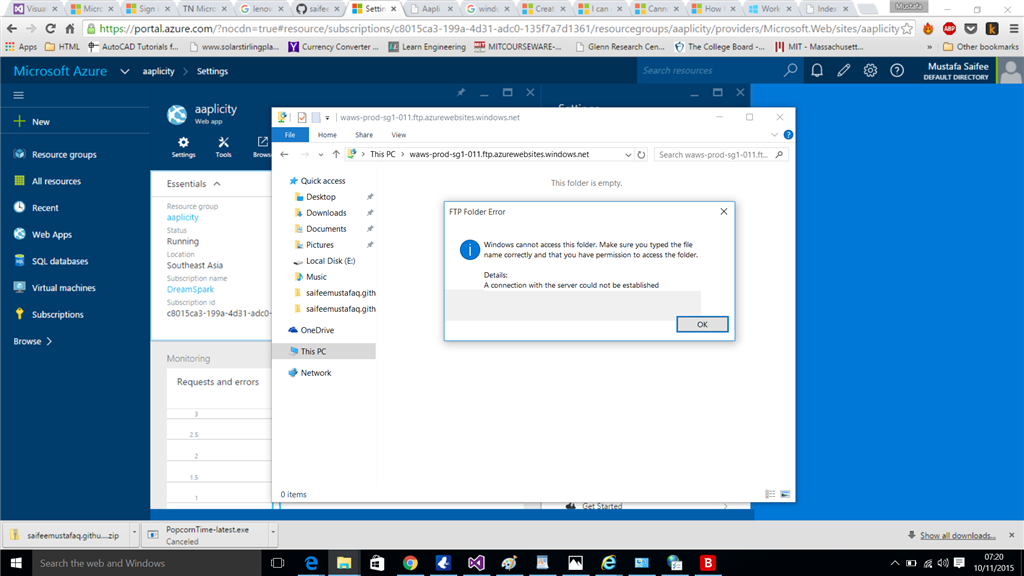This screenshot has width=1024, height=576.
Task: Open the Azure sidebar hamburger menu
Action: pos(18,95)
